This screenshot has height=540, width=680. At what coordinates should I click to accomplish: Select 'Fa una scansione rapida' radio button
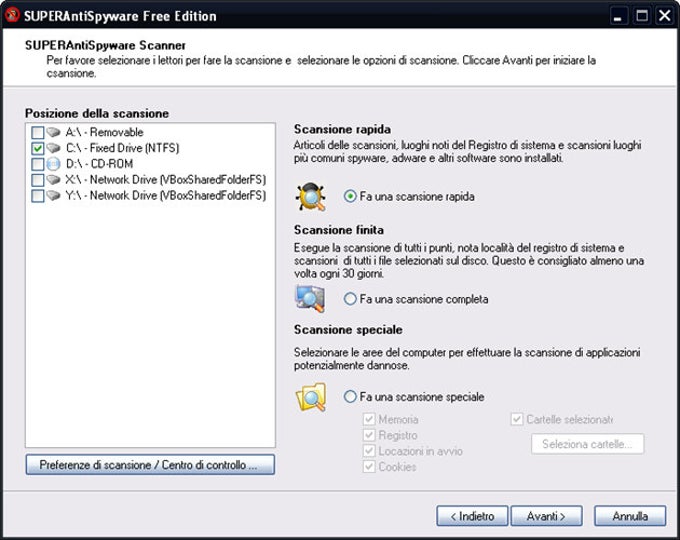click(x=350, y=196)
